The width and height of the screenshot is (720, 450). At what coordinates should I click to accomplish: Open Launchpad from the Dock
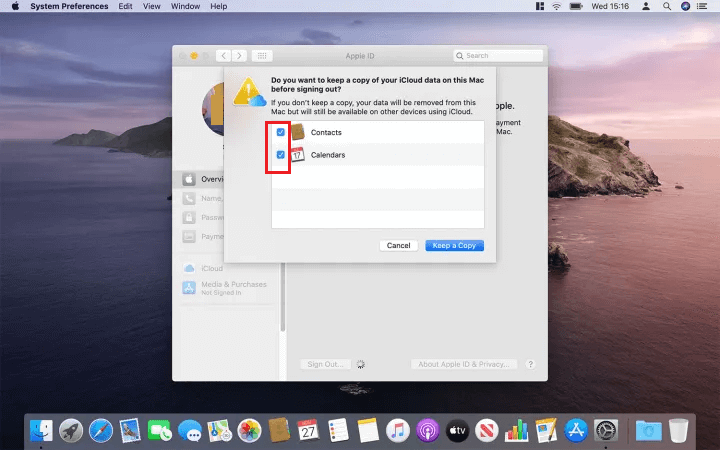71,431
